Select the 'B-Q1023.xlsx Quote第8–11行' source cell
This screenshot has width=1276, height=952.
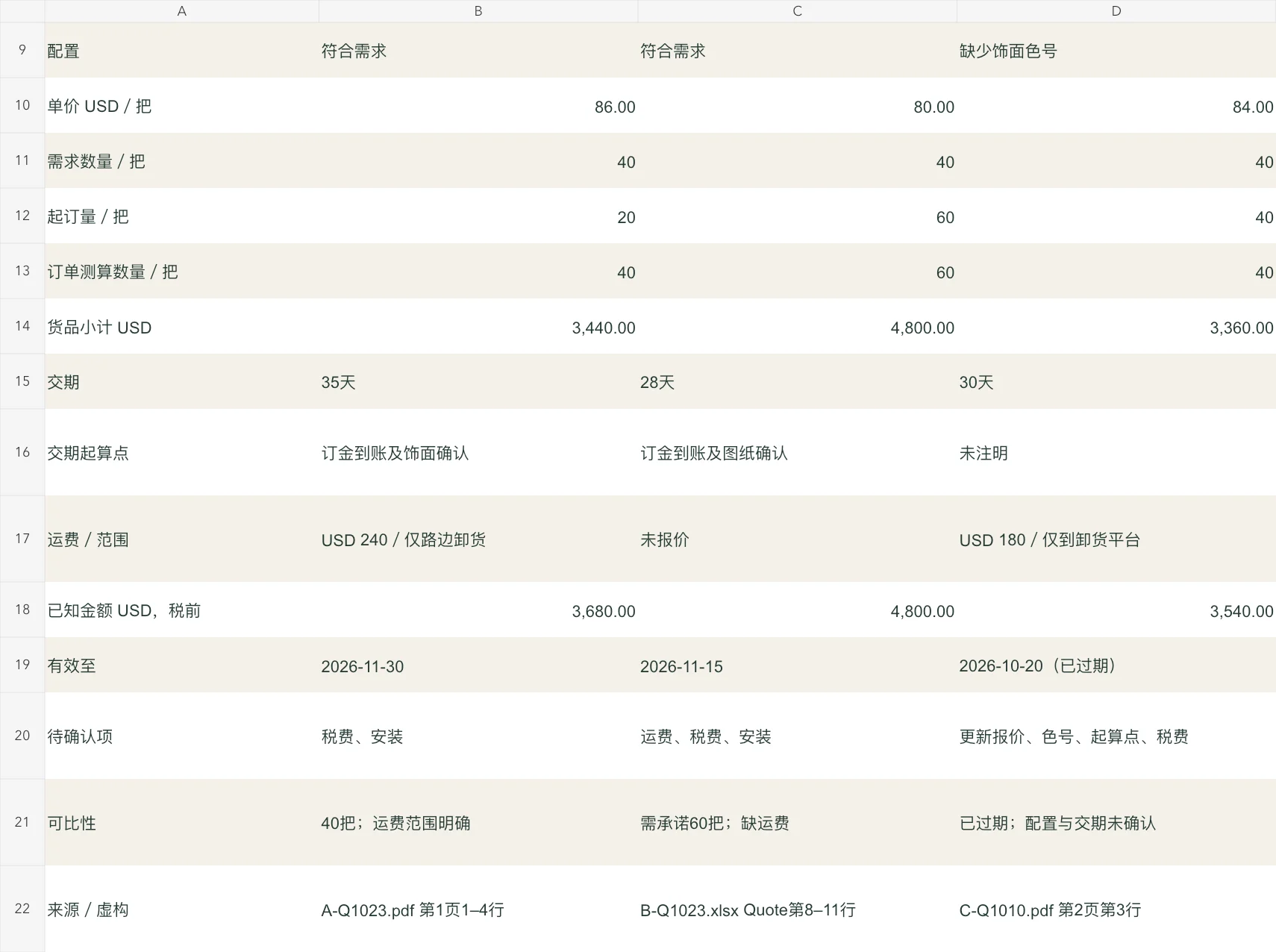(797, 909)
